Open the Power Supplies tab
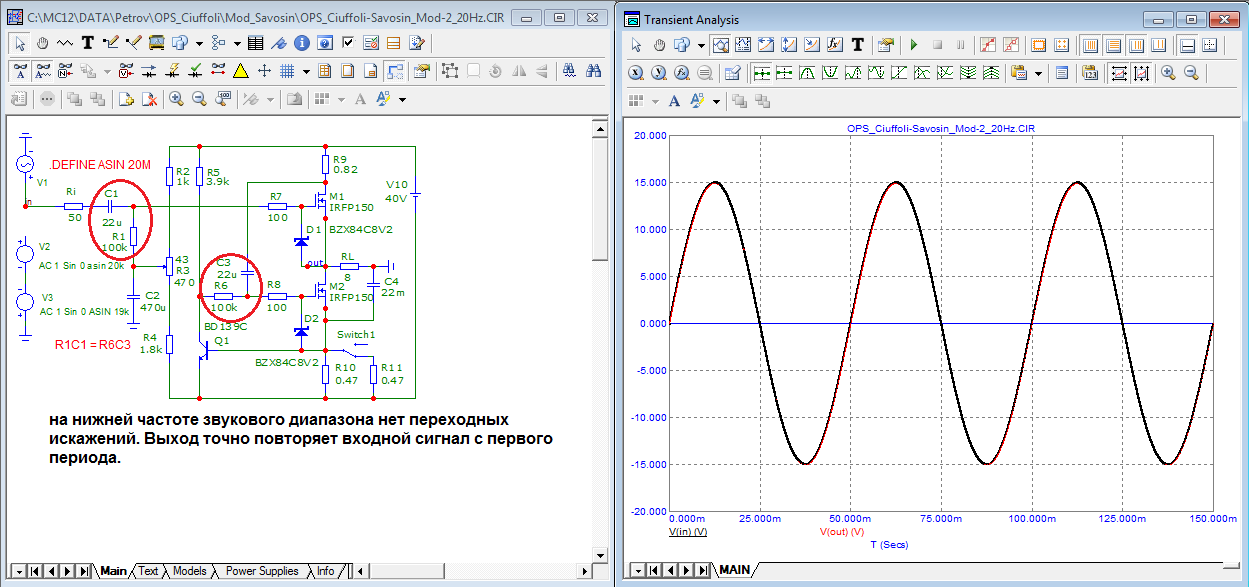 click(x=261, y=571)
